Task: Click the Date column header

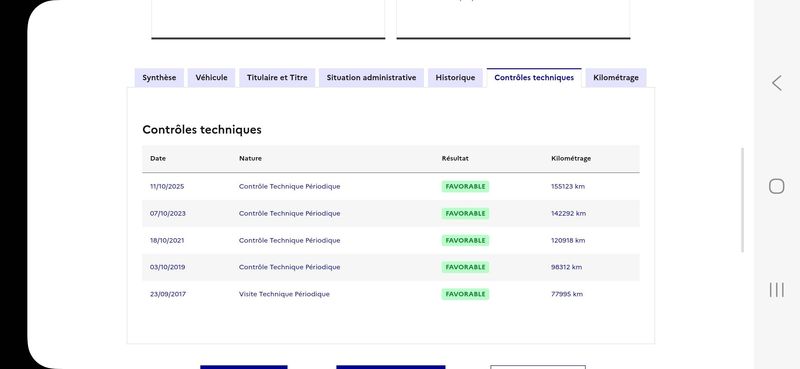Action: click(158, 159)
